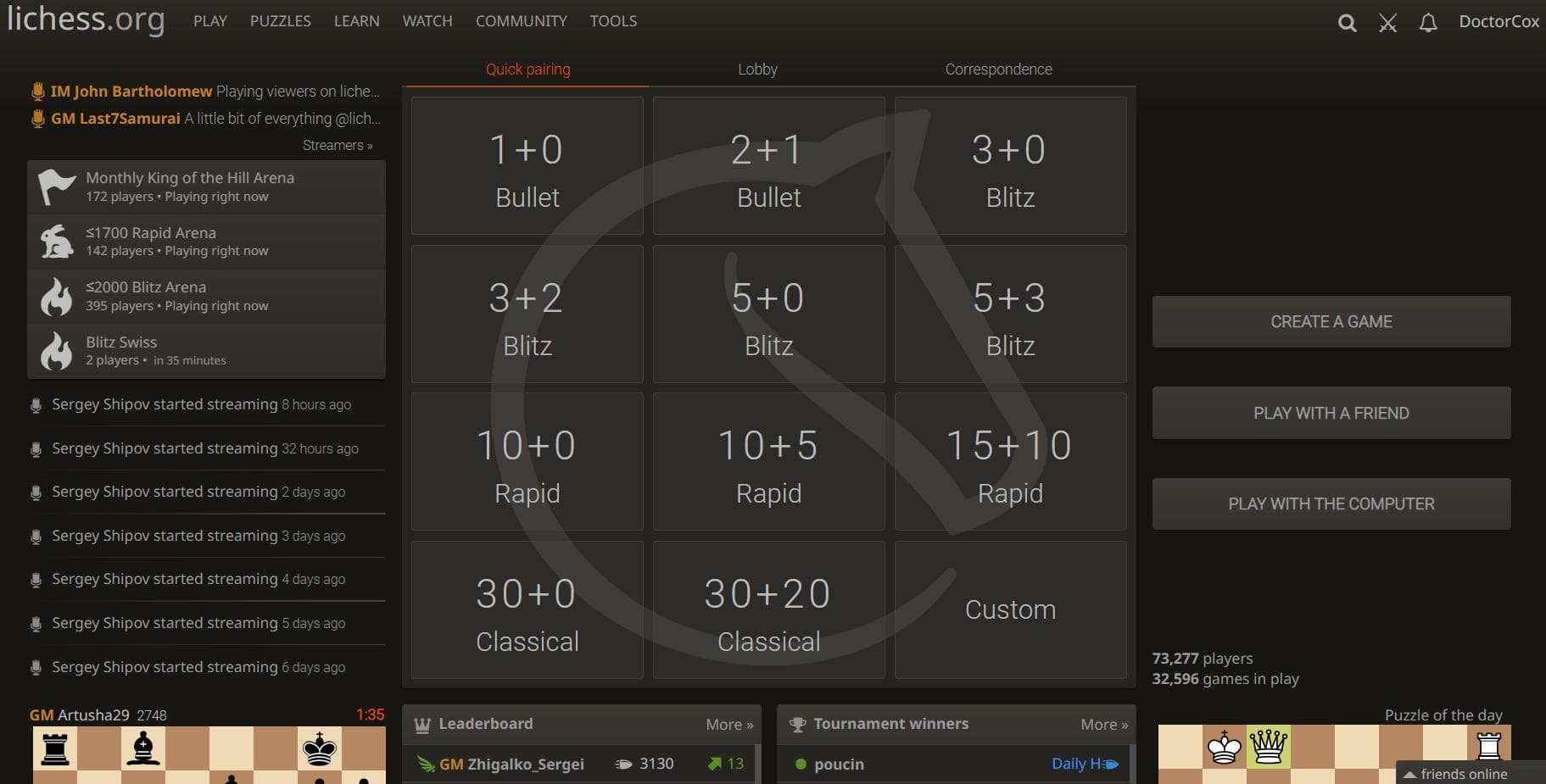
Task: Click the Tournament winners trophy icon
Action: [797, 725]
